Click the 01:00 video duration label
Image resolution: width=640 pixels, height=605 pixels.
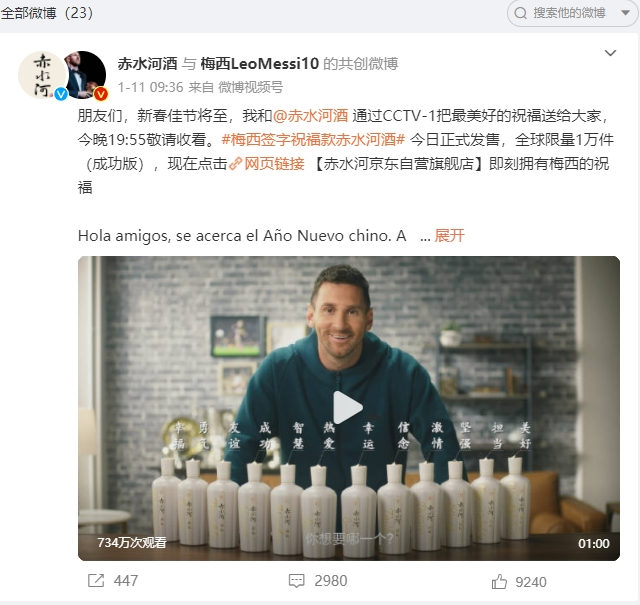click(593, 543)
